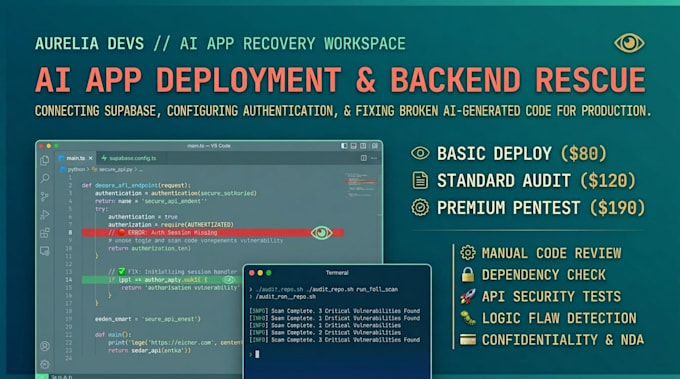
Task: Click line number 14 in the gutter
Action: [x=69, y=280]
